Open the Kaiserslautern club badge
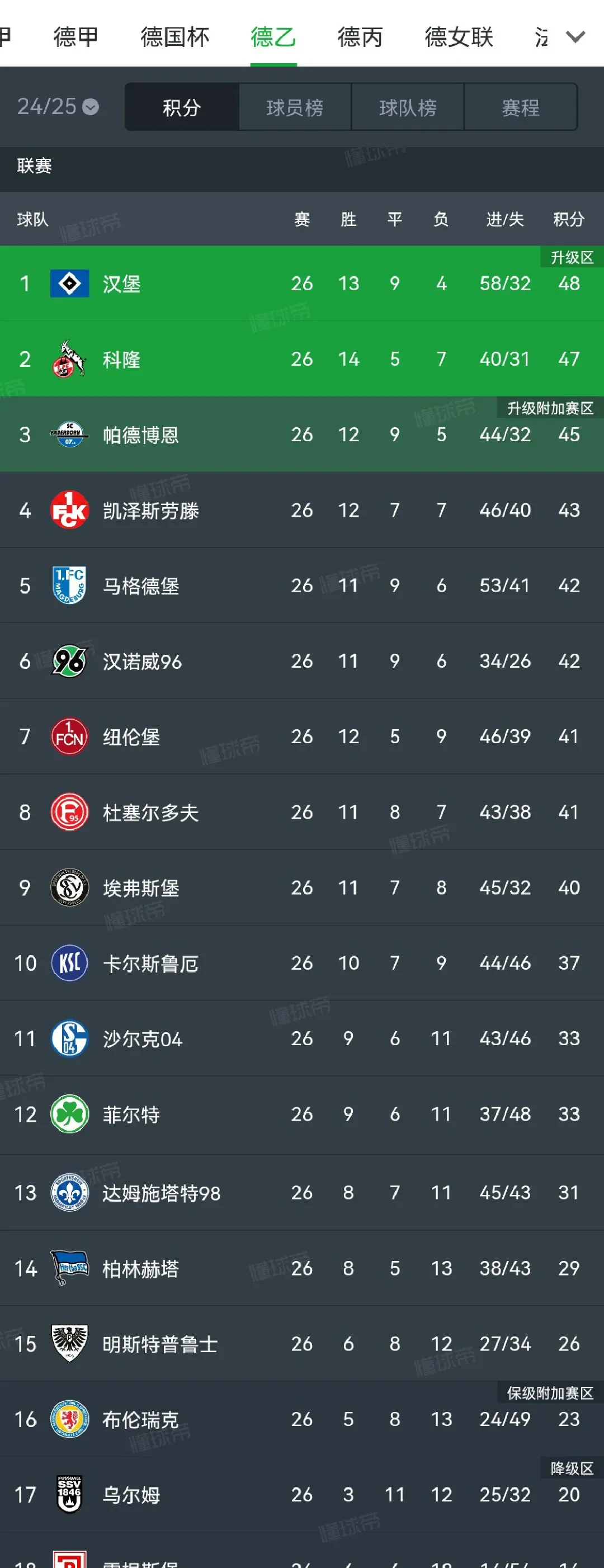Viewport: 604px width, 1568px height. point(69,510)
